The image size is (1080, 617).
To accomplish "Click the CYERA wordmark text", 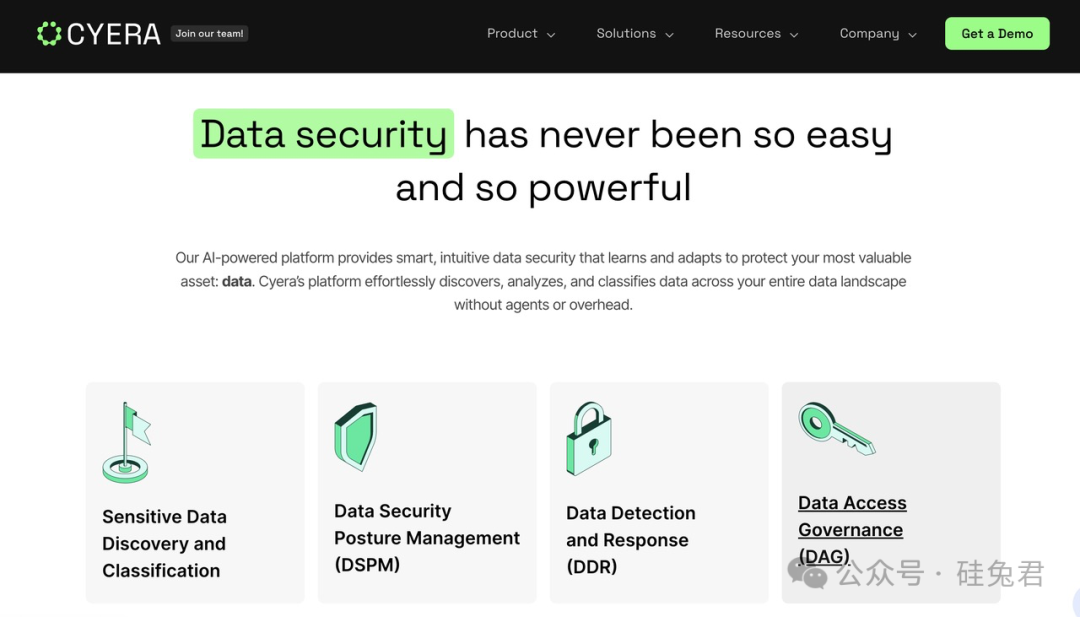I will pyautogui.click(x=114, y=34).
